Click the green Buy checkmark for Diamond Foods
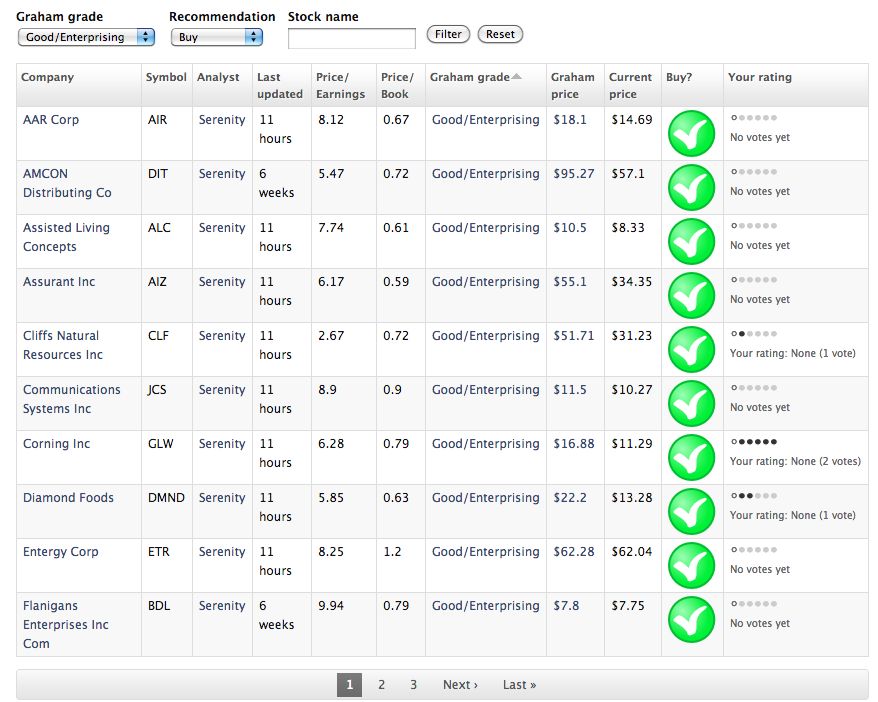 [691, 512]
